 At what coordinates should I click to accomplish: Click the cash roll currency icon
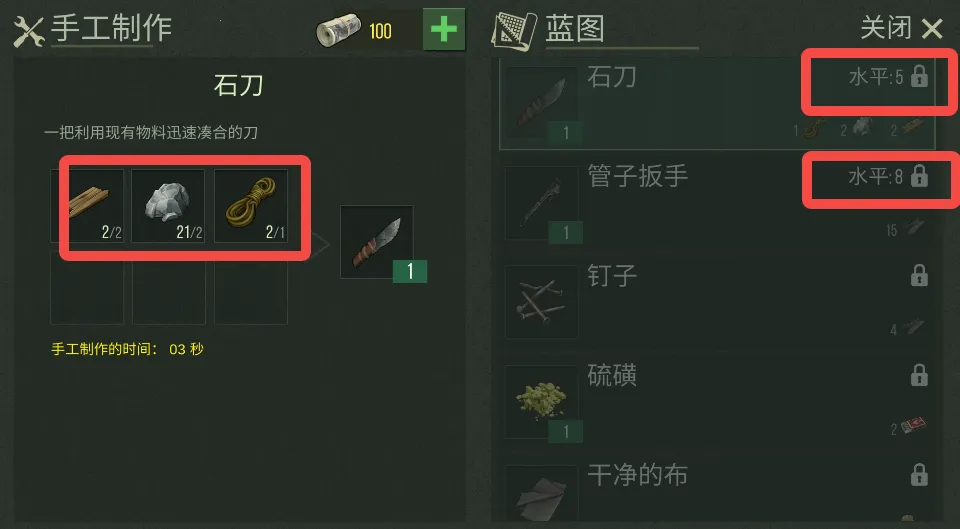pos(339,31)
